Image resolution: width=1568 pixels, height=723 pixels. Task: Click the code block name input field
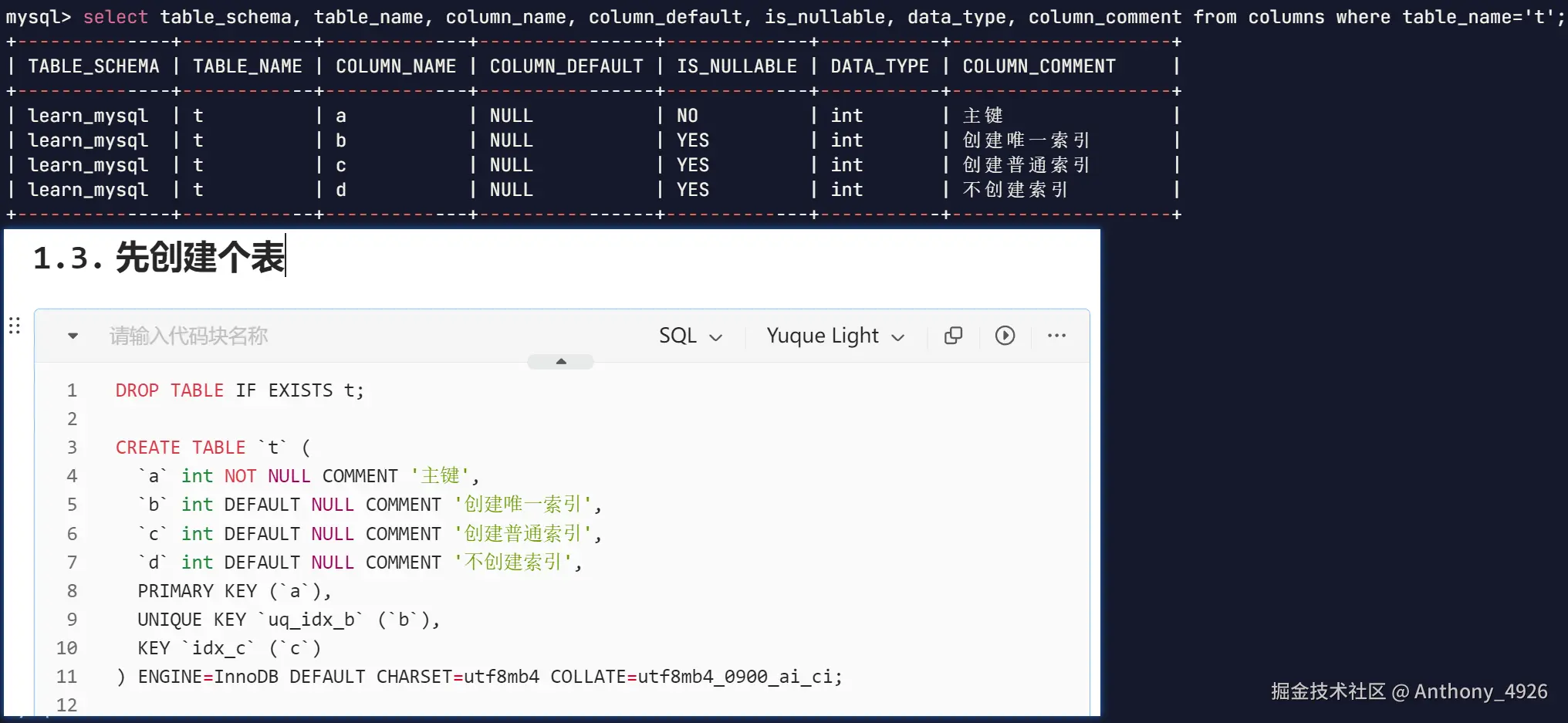(188, 336)
